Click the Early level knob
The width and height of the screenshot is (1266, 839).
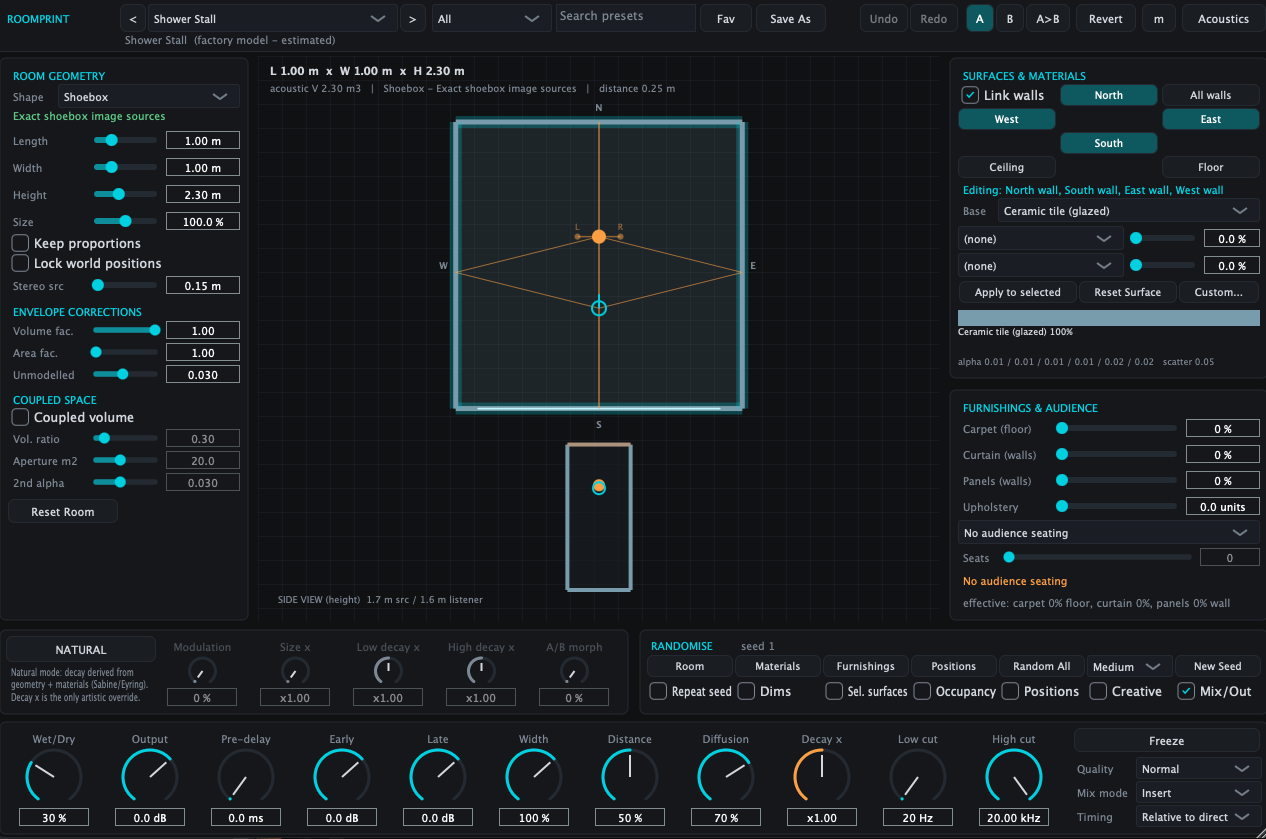(342, 778)
